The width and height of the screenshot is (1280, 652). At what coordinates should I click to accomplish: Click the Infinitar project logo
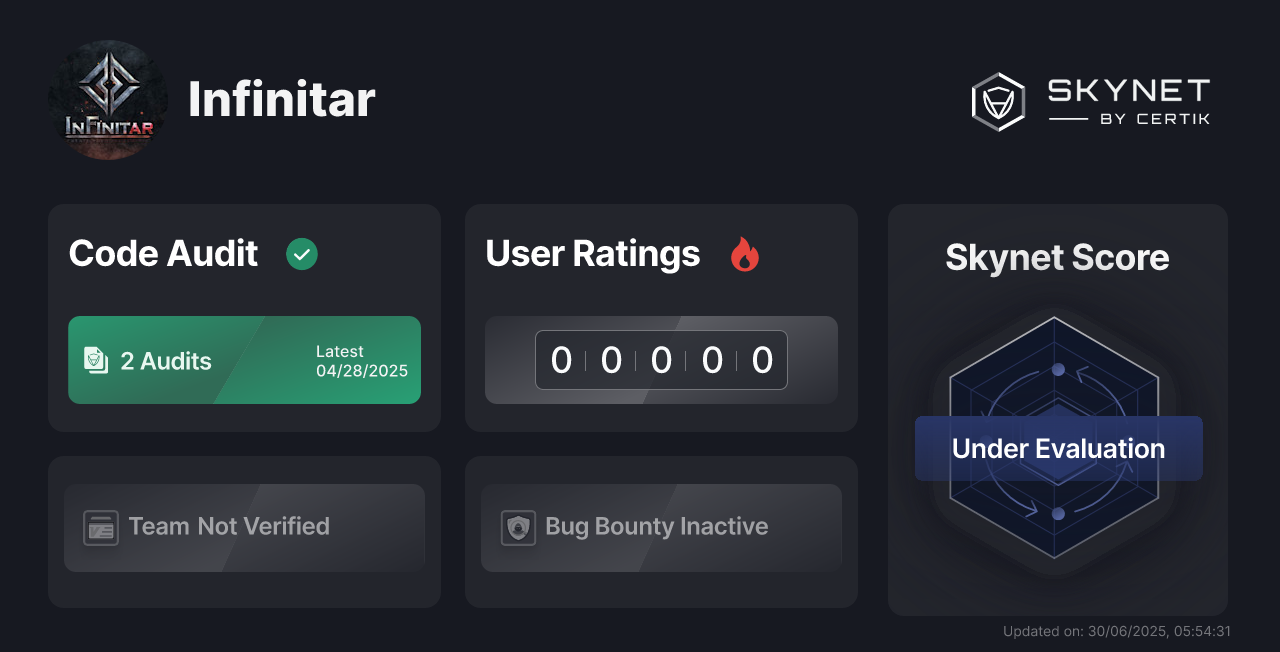pos(108,100)
